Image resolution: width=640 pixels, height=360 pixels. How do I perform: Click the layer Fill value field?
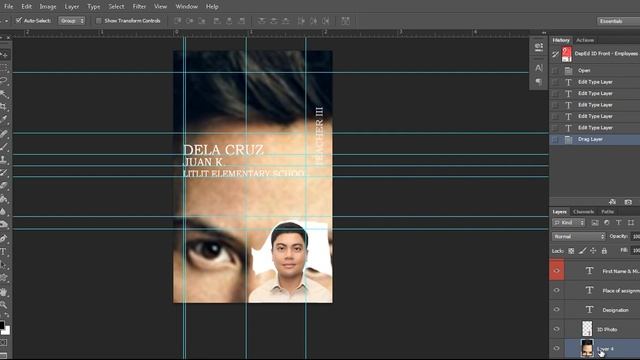click(x=636, y=250)
